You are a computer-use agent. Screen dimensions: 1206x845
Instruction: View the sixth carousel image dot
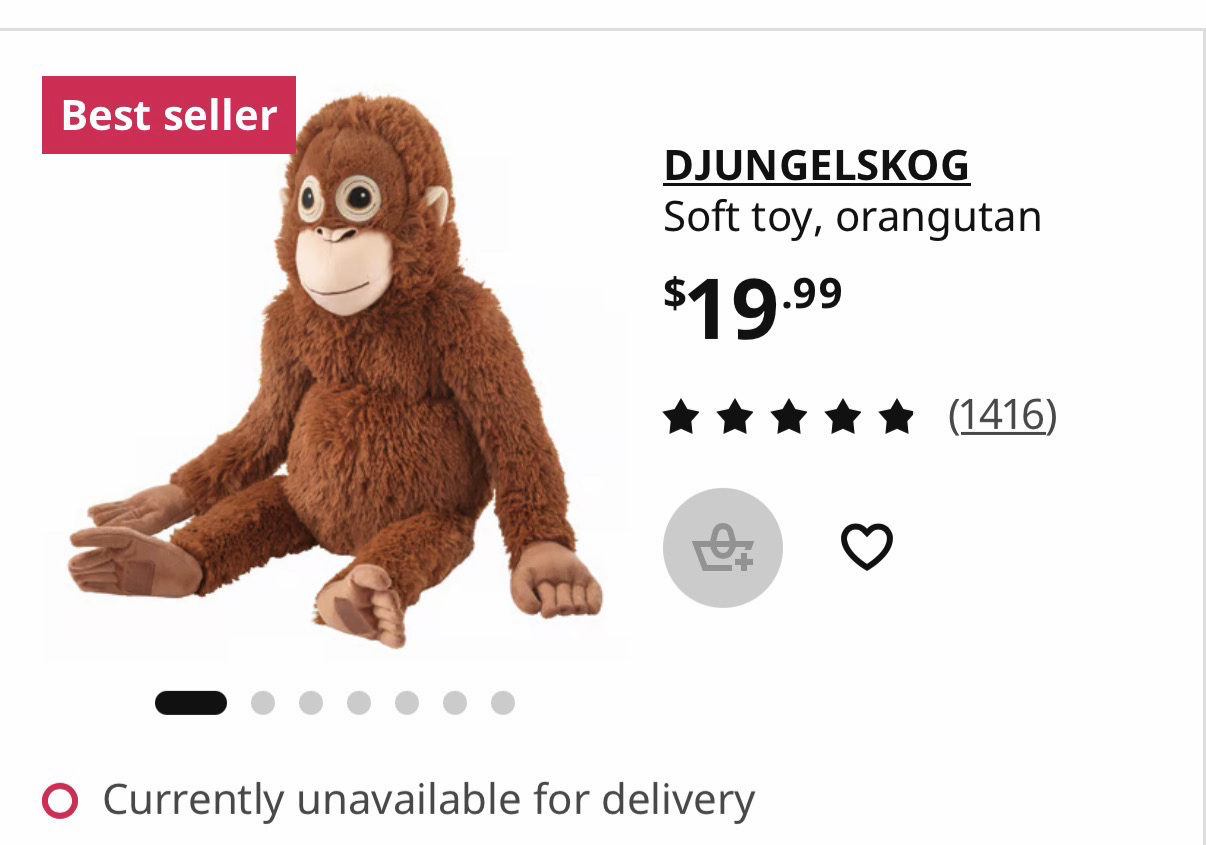tap(455, 703)
